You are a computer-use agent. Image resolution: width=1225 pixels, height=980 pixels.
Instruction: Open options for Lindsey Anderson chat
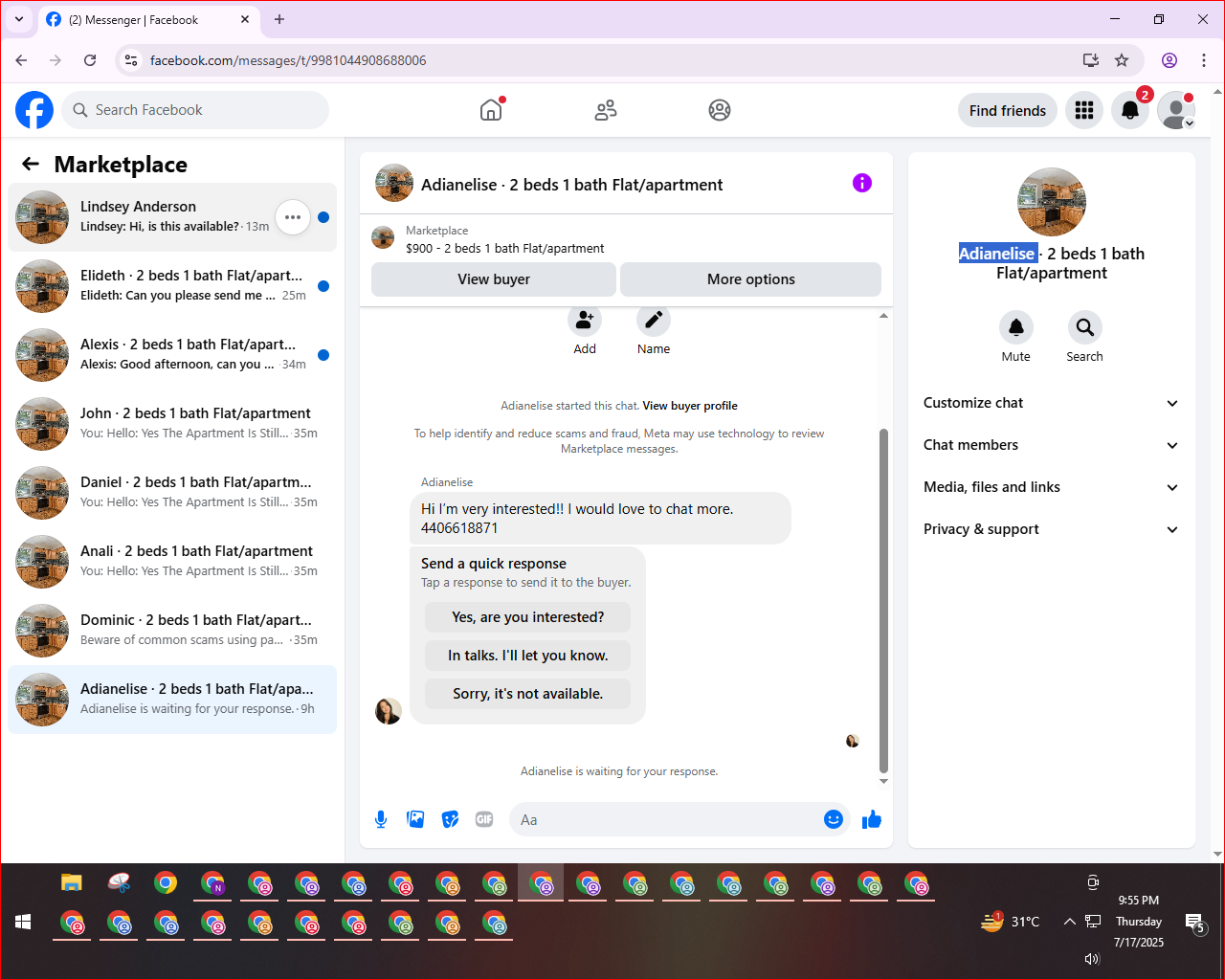click(293, 217)
